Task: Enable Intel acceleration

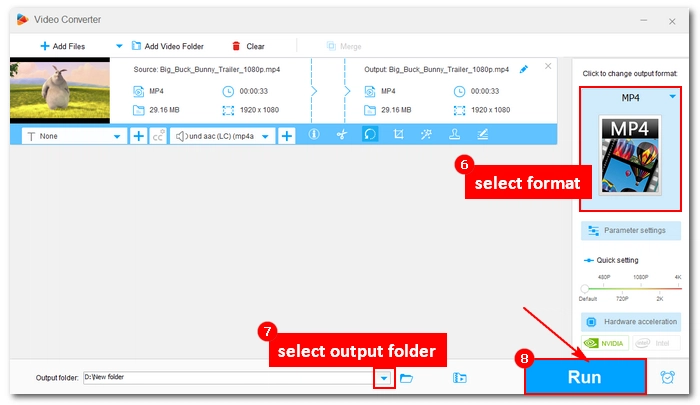Action: [x=656, y=343]
